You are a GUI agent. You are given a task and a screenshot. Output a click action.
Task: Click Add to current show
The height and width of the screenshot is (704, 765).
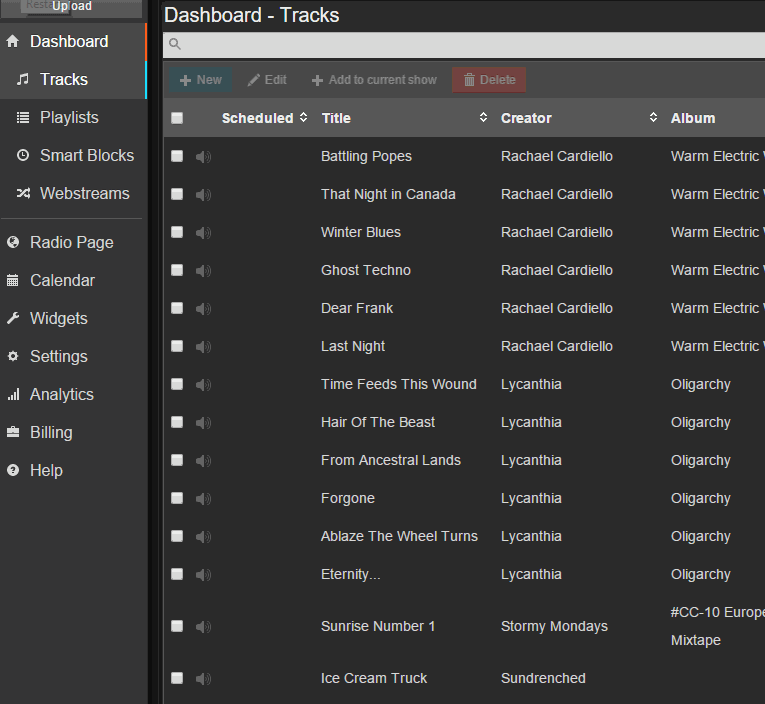(374, 80)
